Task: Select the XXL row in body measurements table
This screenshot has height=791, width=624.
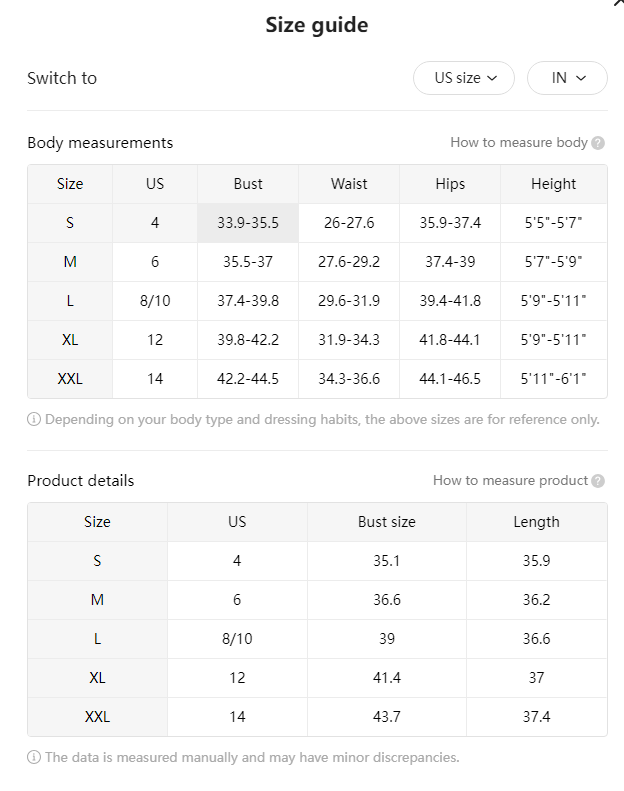Action: (317, 379)
